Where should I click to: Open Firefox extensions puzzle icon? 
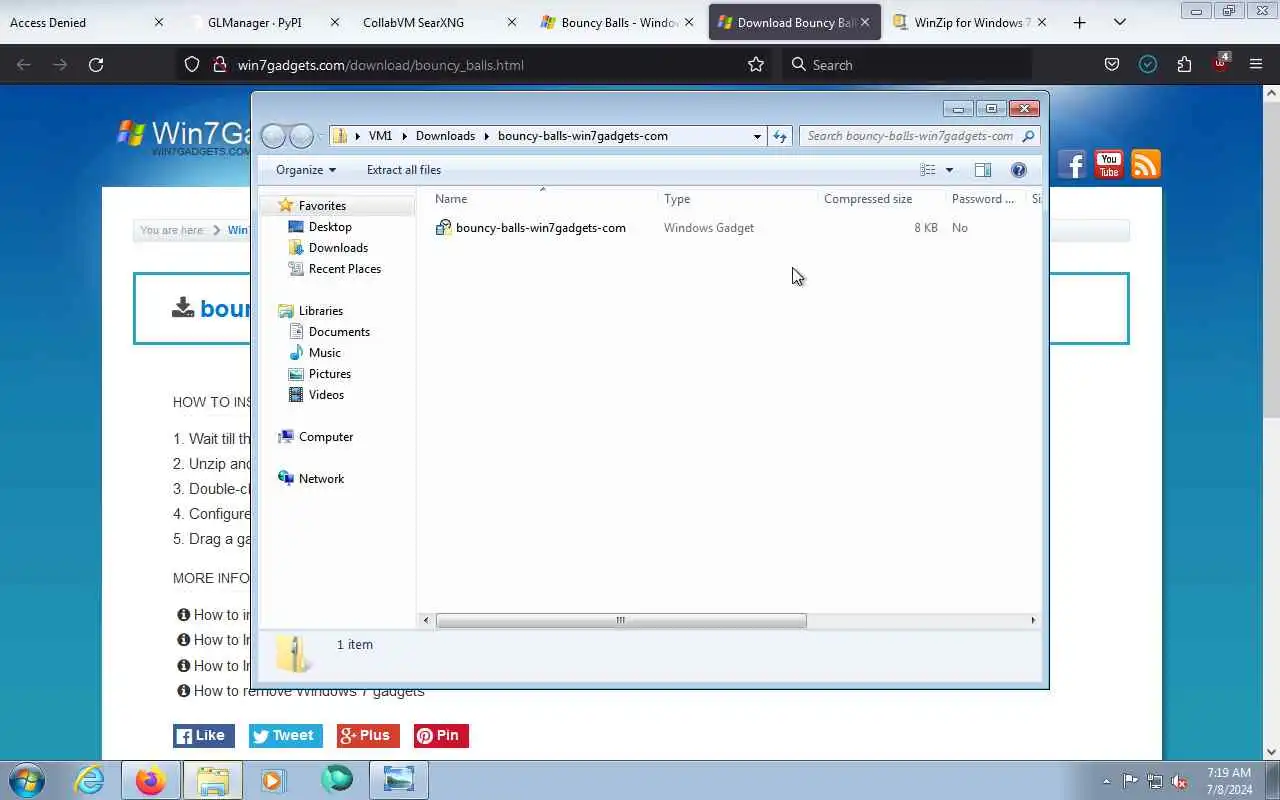tap(1184, 65)
